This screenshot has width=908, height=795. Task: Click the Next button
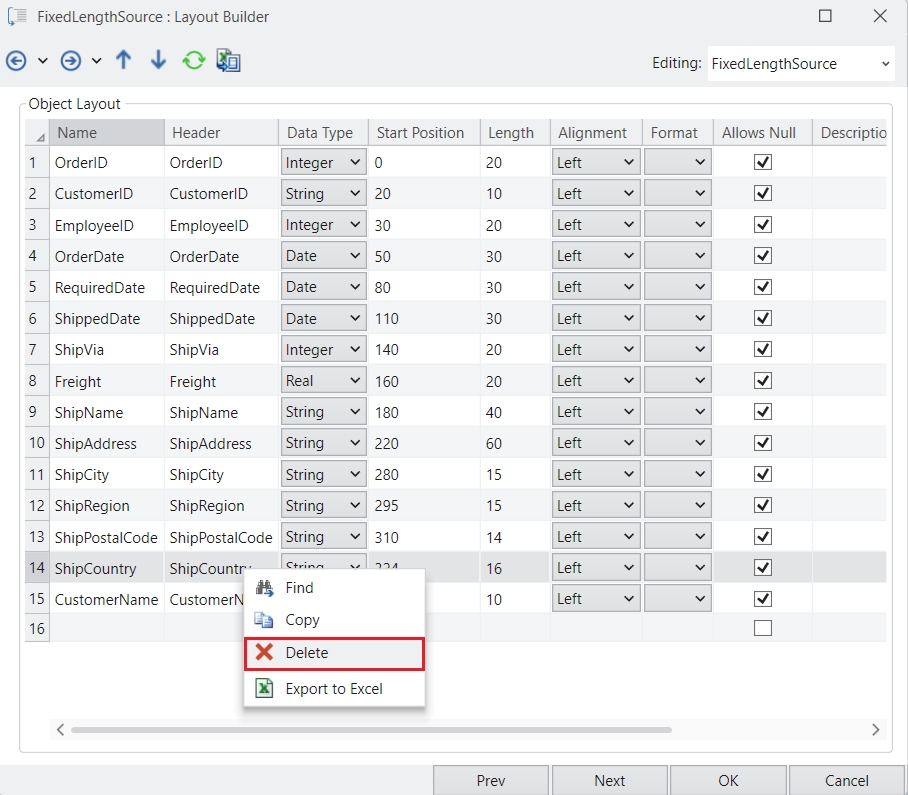pyautogui.click(x=609, y=780)
